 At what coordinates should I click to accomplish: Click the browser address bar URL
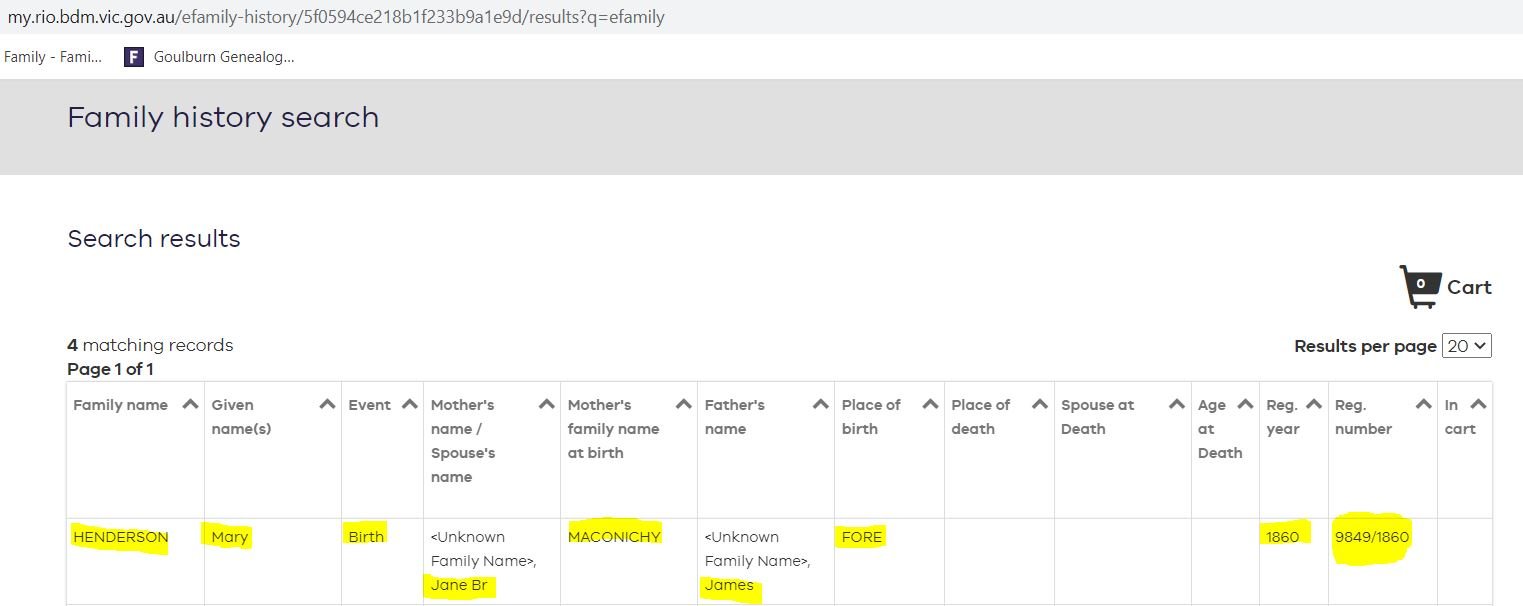pos(336,17)
